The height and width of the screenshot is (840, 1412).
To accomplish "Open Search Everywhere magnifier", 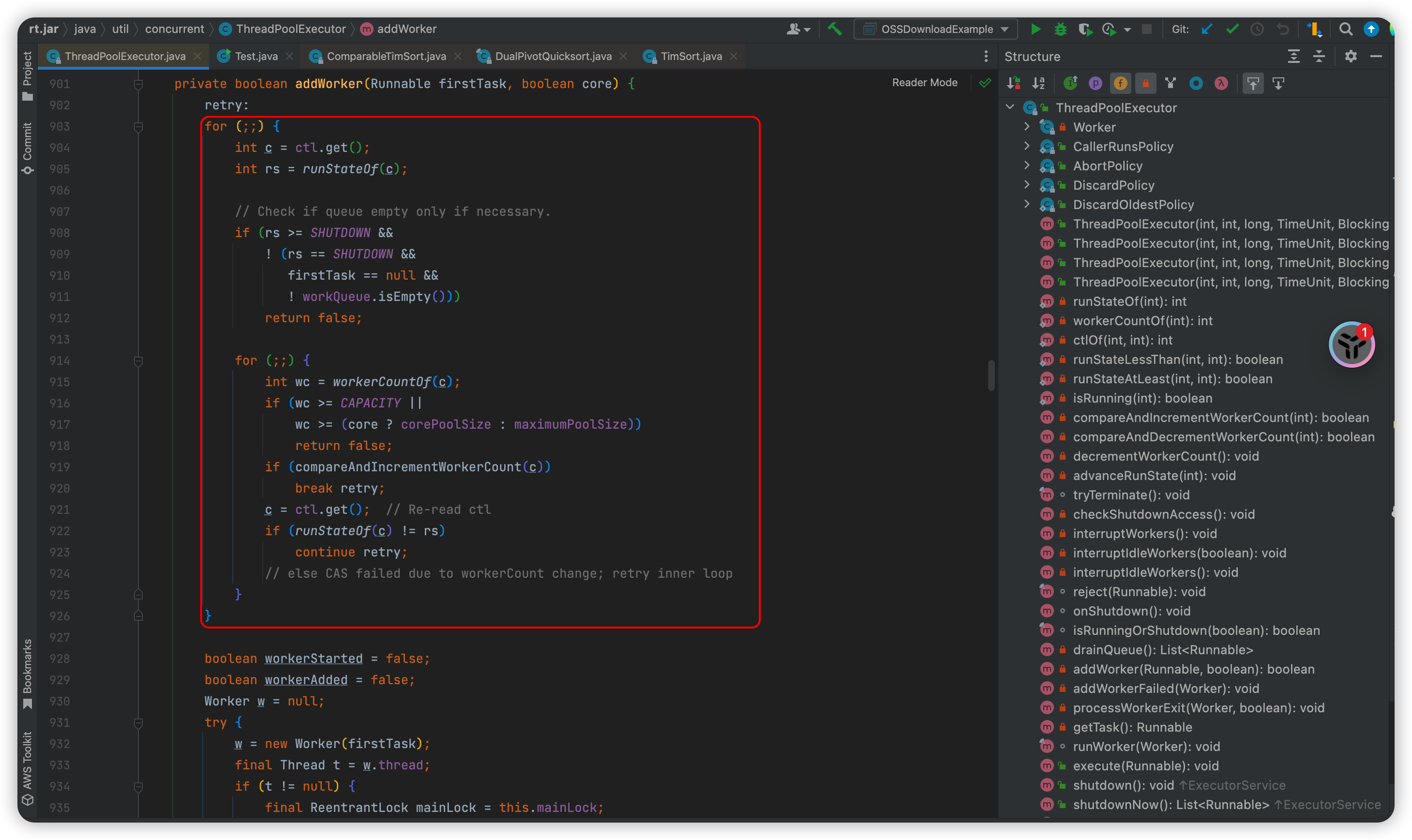I will (x=1345, y=29).
